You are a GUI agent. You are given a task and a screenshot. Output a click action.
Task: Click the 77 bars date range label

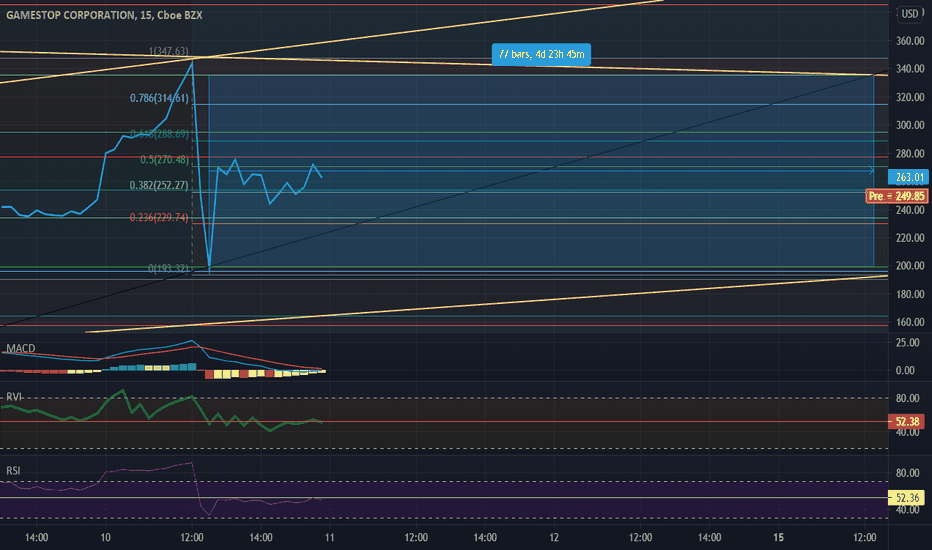coord(541,54)
